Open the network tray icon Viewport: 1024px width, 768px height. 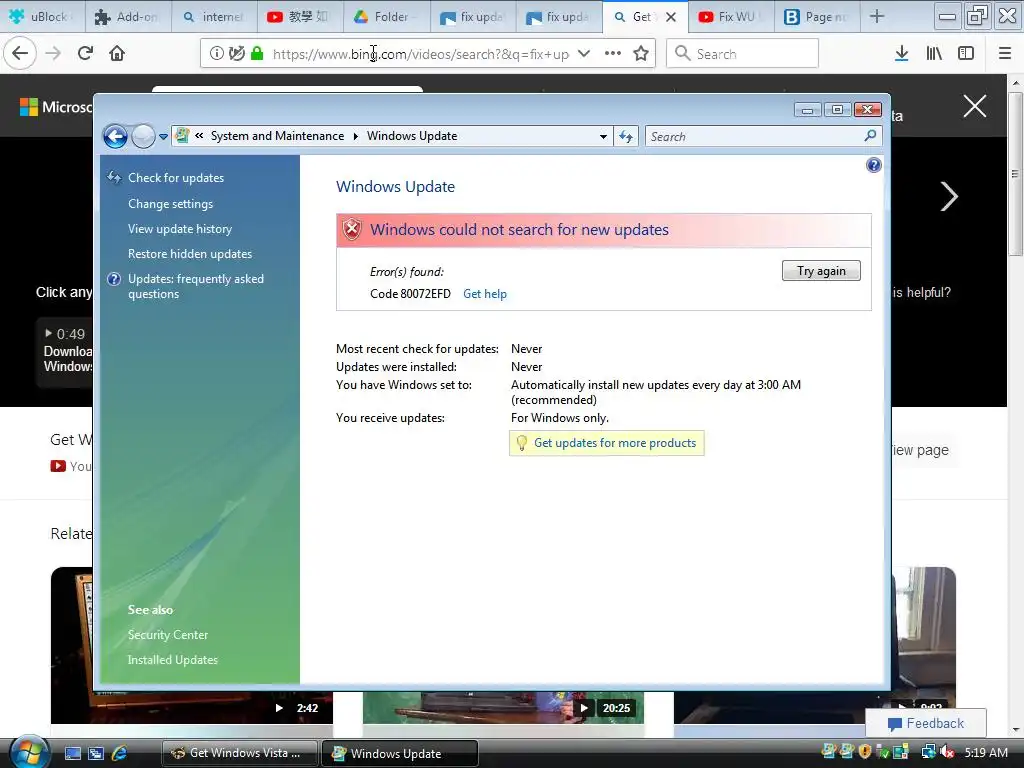click(928, 752)
